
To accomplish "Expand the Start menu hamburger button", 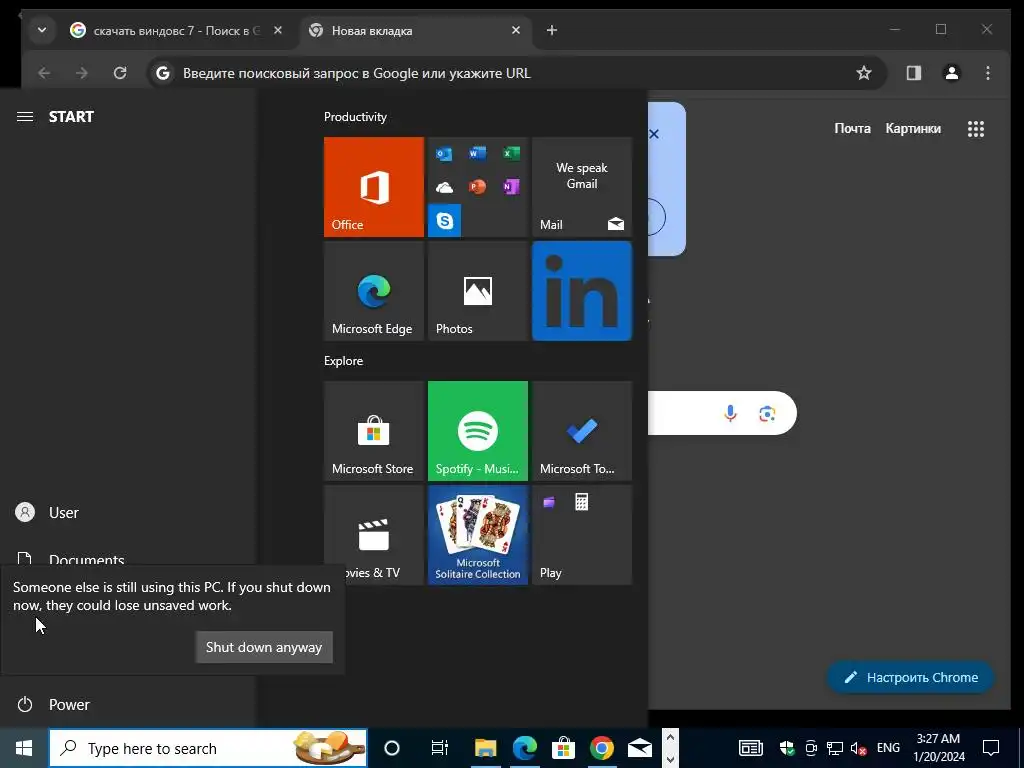I will pyautogui.click(x=25, y=117).
